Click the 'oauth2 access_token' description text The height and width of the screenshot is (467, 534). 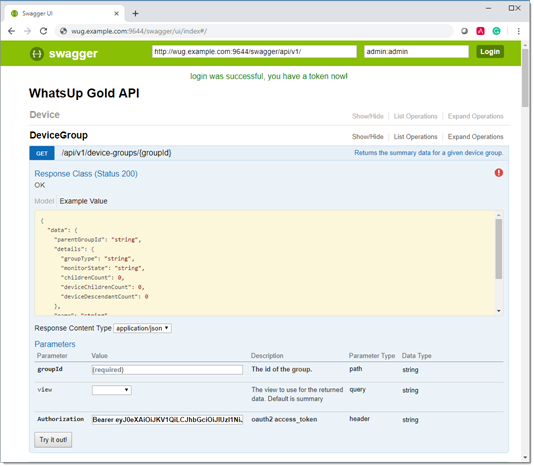point(284,420)
